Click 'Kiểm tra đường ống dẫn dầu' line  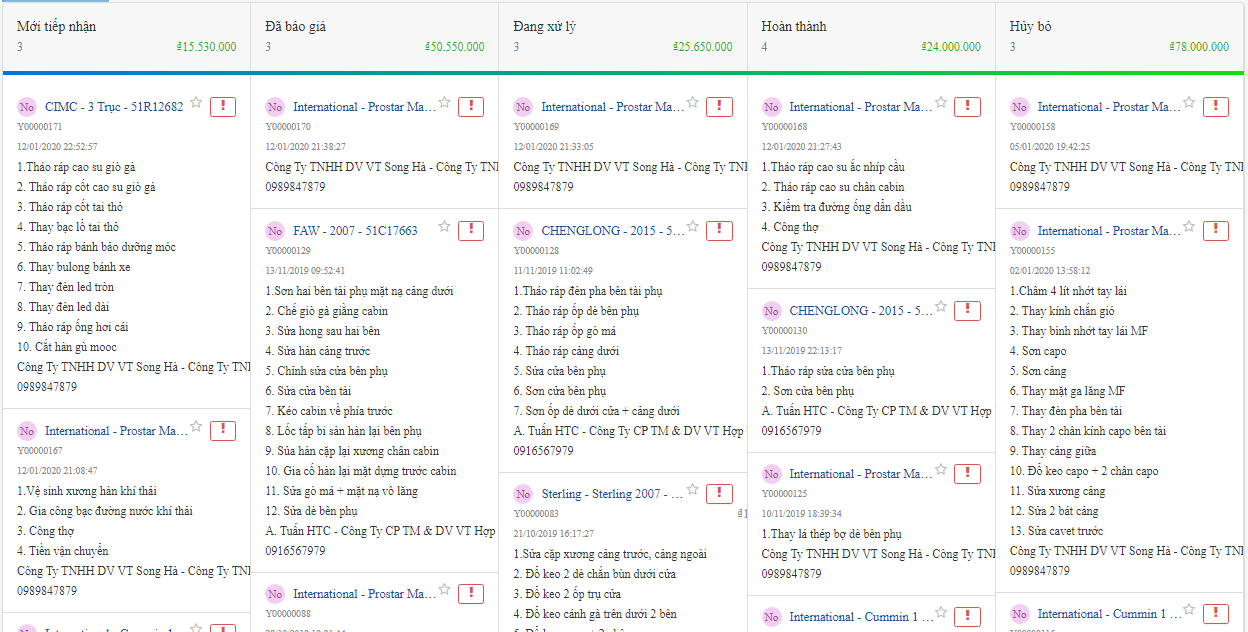pyautogui.click(x=837, y=207)
